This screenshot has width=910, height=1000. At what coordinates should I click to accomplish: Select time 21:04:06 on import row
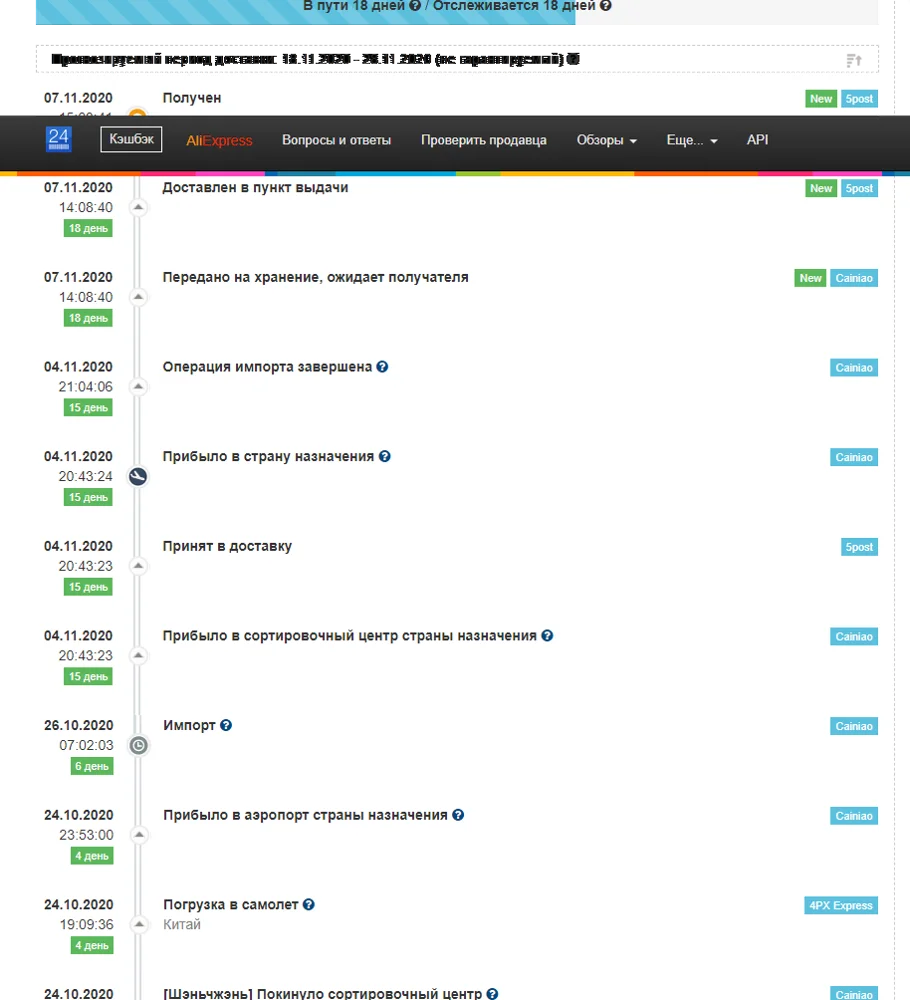(x=85, y=387)
